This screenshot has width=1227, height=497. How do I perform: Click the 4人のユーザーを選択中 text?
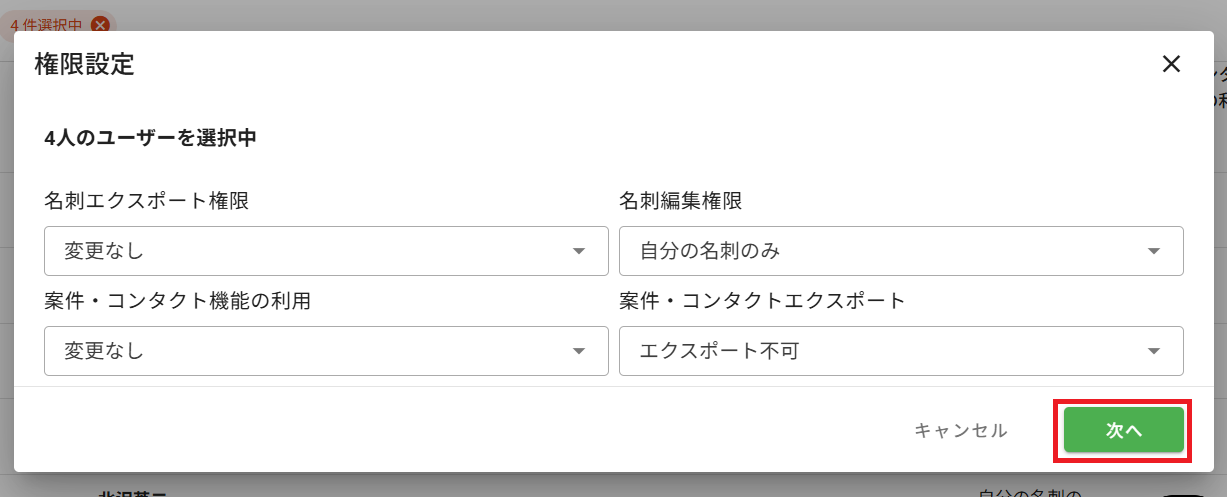(x=151, y=138)
